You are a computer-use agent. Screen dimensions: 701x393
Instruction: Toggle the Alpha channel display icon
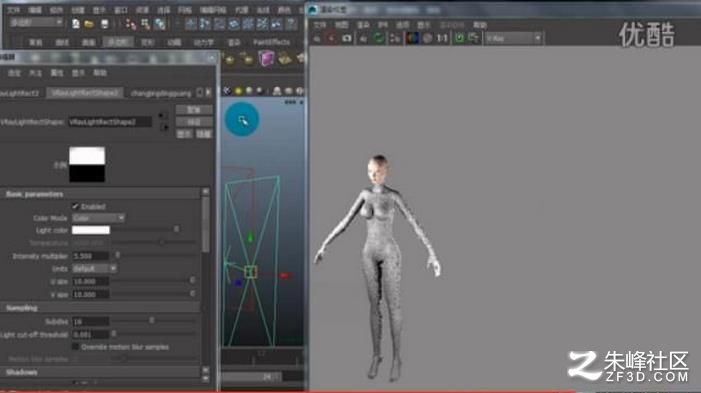(427, 38)
